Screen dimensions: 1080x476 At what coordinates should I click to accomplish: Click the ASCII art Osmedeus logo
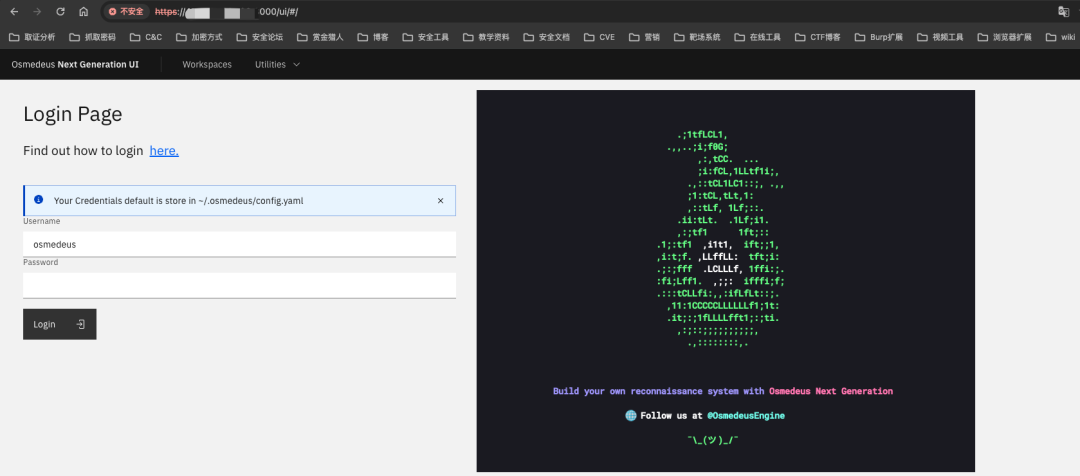tap(721, 238)
